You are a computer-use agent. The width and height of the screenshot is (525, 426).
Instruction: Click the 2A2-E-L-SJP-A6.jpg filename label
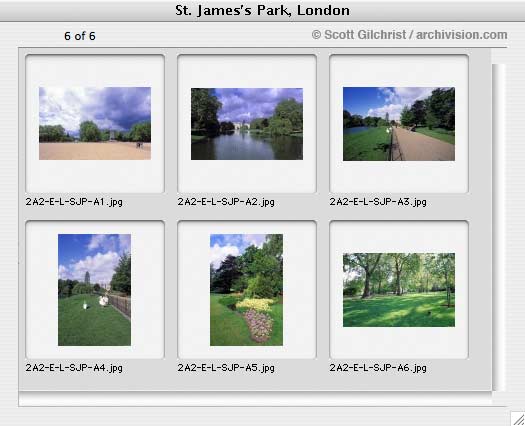tap(378, 368)
